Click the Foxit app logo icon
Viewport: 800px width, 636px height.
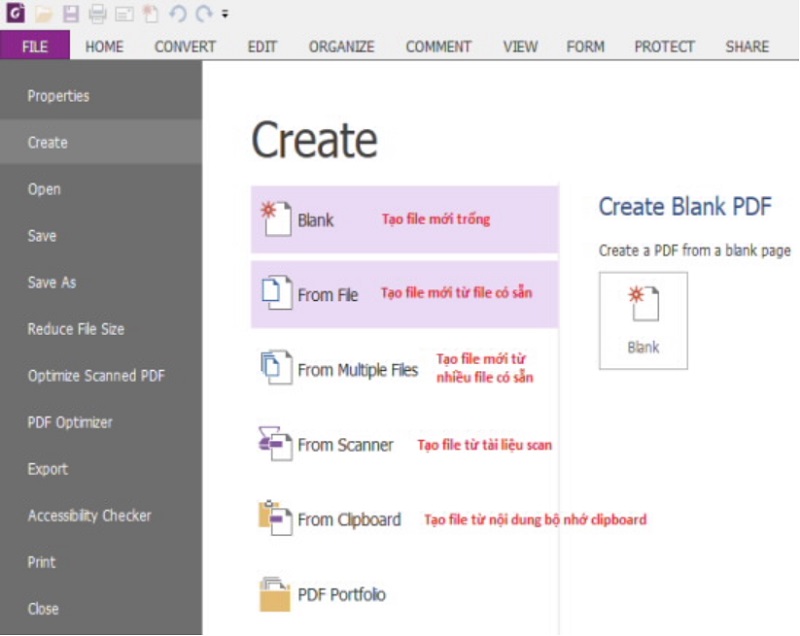[x=17, y=14]
